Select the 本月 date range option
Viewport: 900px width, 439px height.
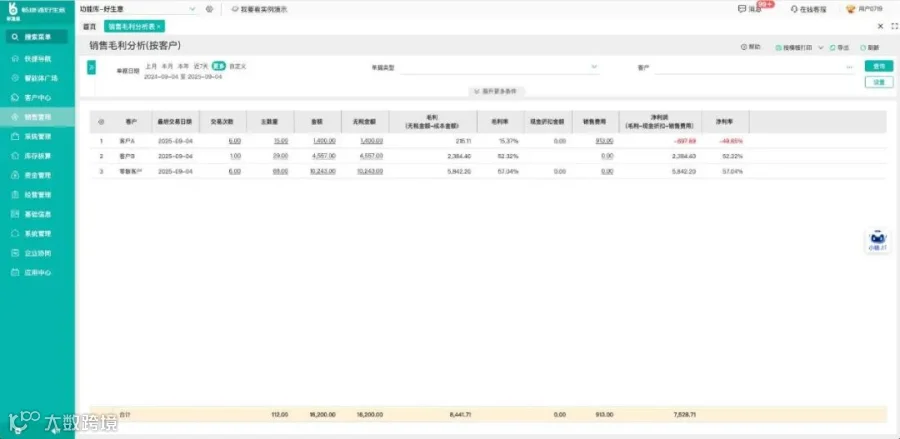point(167,67)
